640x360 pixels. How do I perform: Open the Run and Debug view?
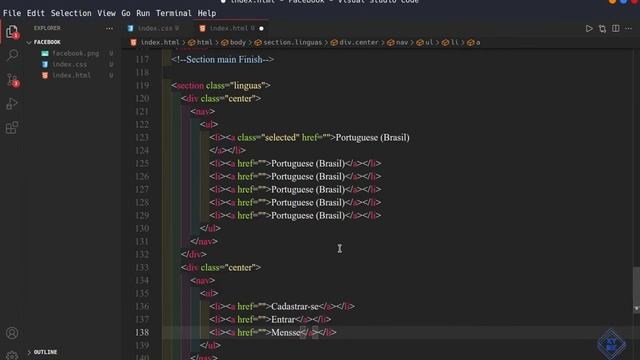tap(12, 104)
